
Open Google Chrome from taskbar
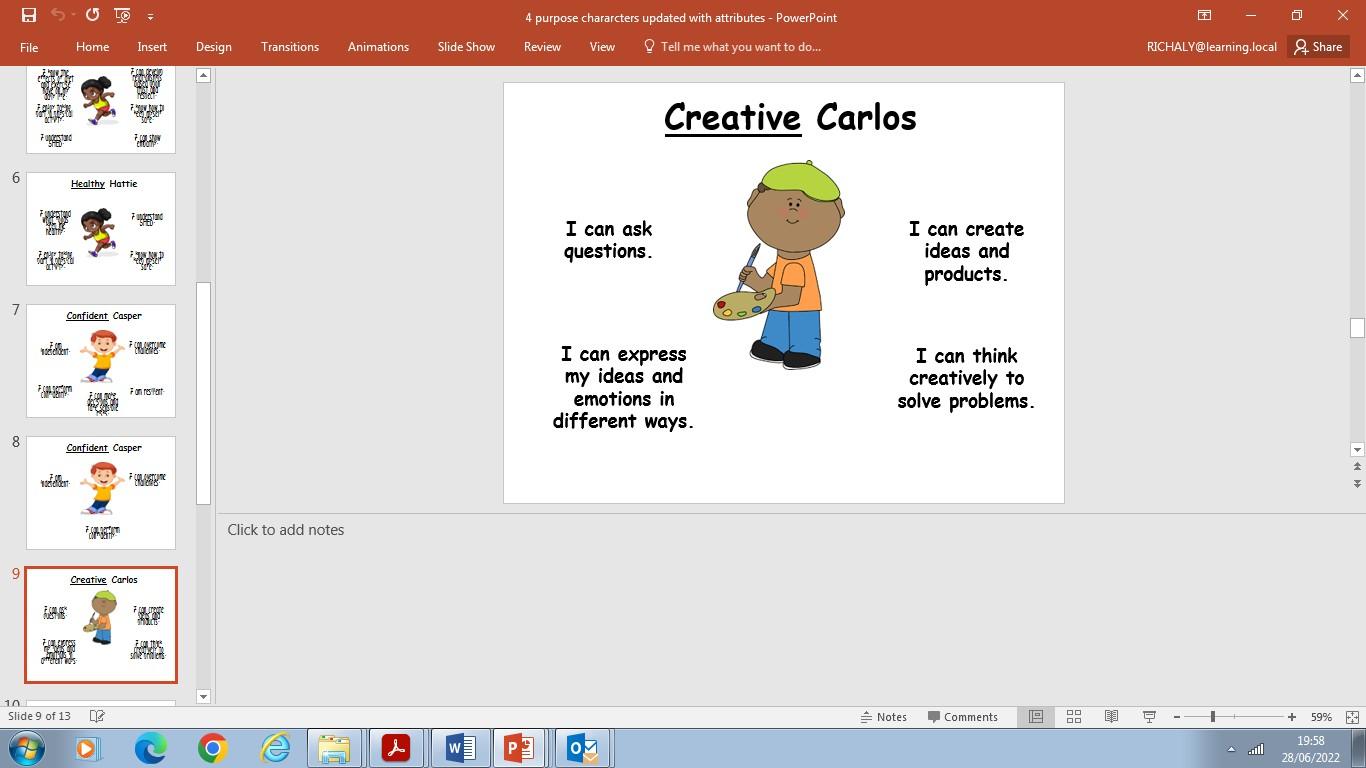click(x=212, y=748)
